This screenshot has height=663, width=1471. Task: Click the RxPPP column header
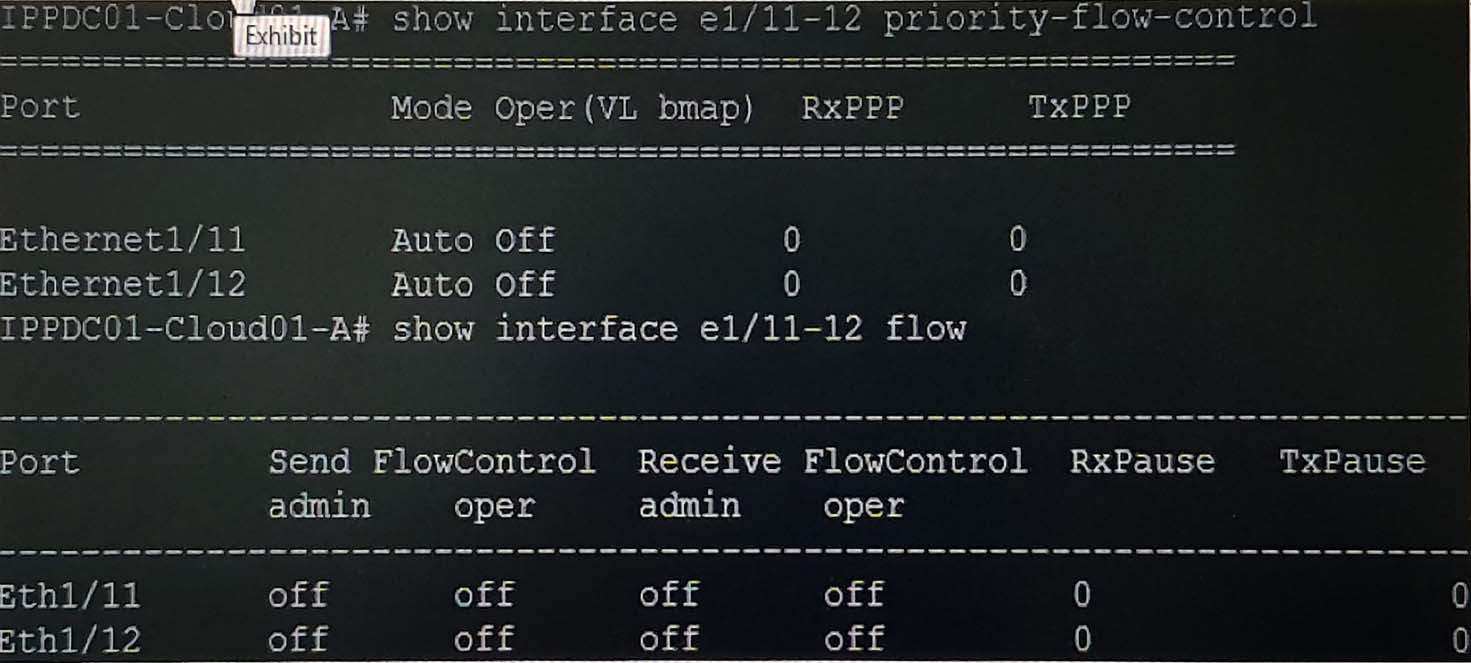[x=852, y=108]
